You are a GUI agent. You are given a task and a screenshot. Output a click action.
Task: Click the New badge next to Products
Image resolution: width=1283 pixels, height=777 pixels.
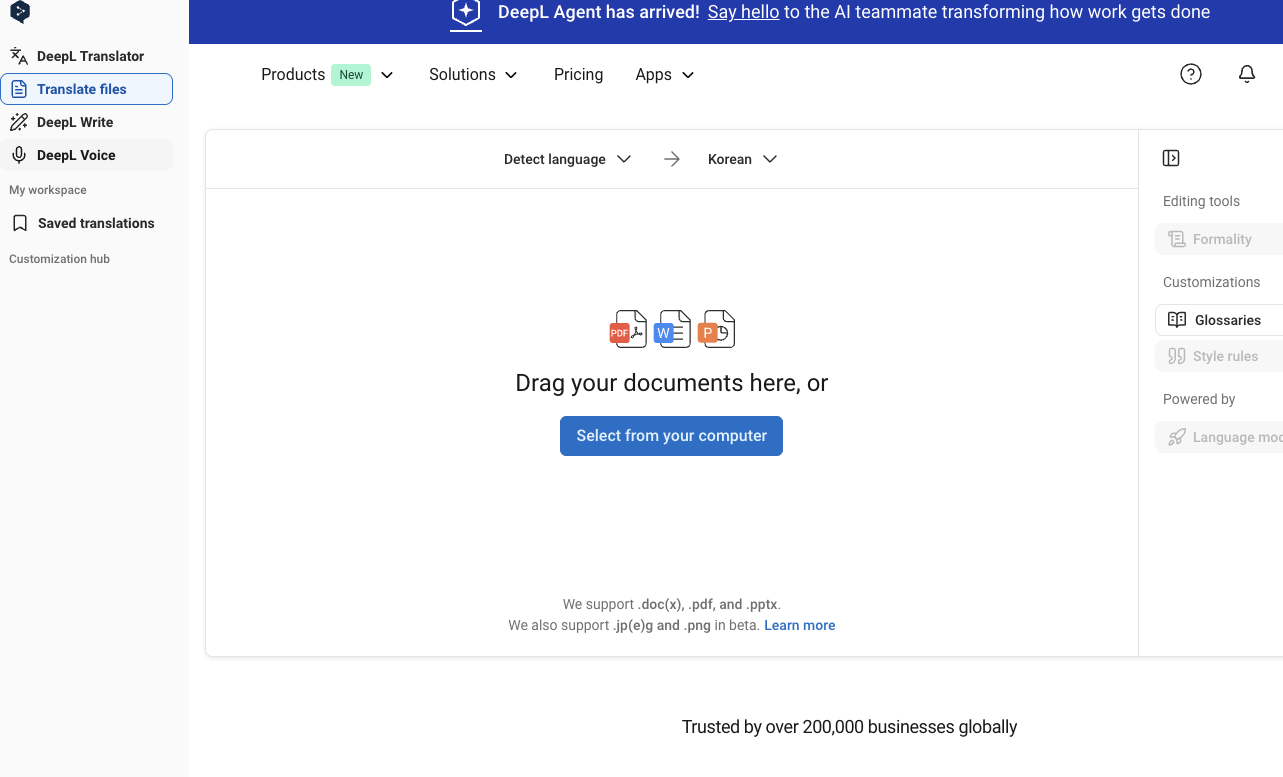[351, 75]
